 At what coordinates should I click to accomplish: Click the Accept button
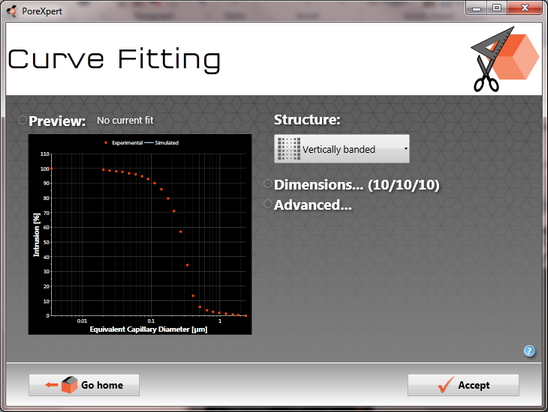point(463,385)
